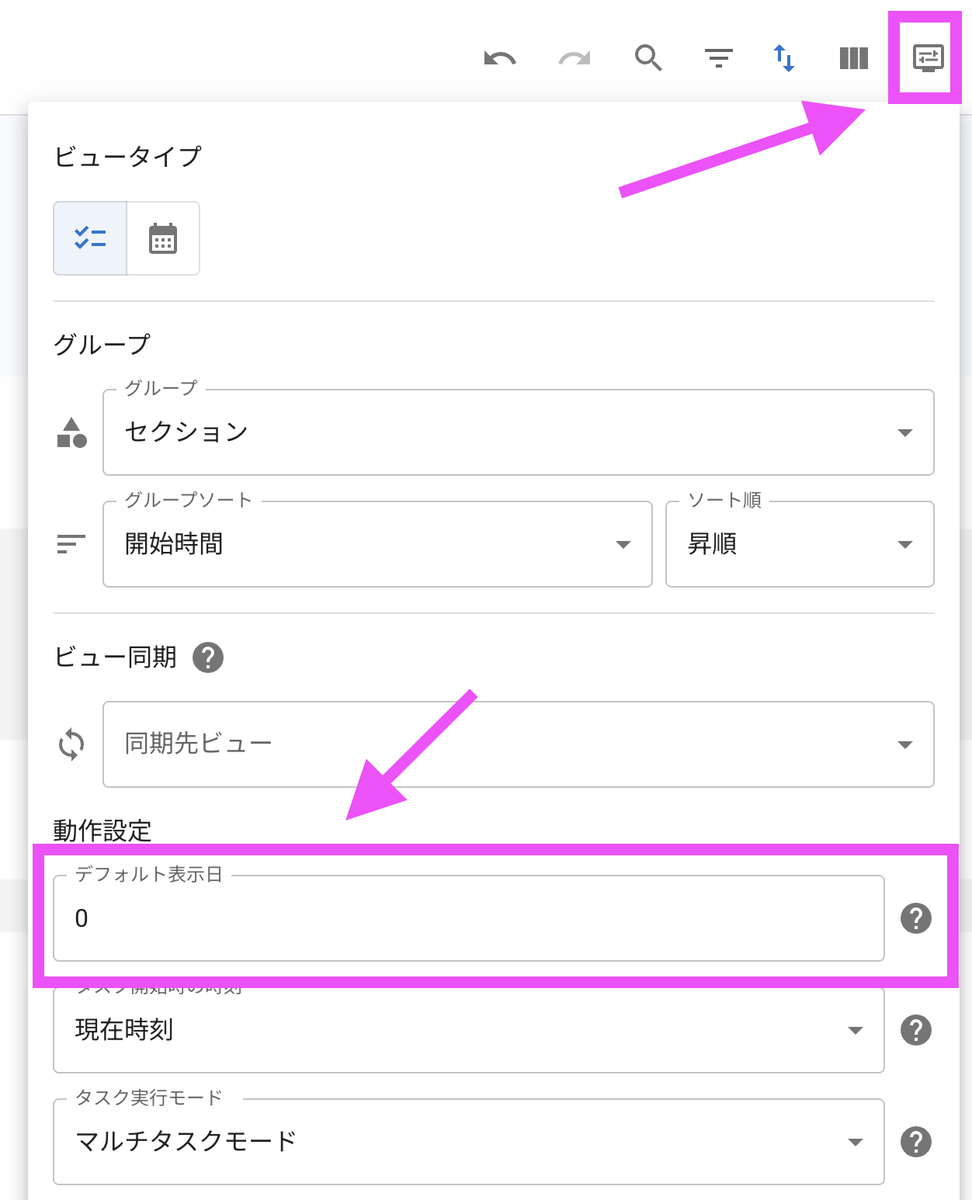The width and height of the screenshot is (972, 1200).
Task: Open the ソート順 dropdown showing 昇順
Action: tap(800, 544)
